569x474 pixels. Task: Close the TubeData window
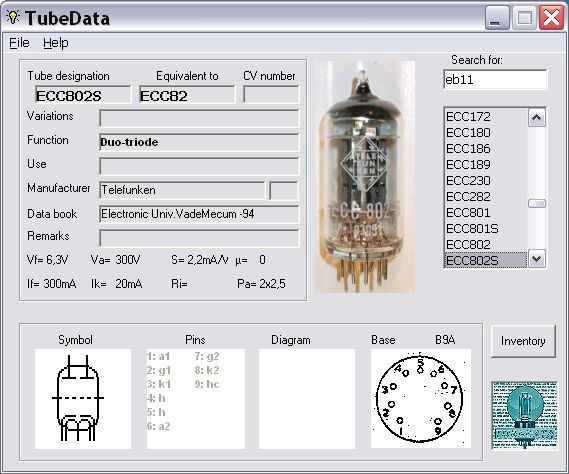pyautogui.click(x=551, y=18)
